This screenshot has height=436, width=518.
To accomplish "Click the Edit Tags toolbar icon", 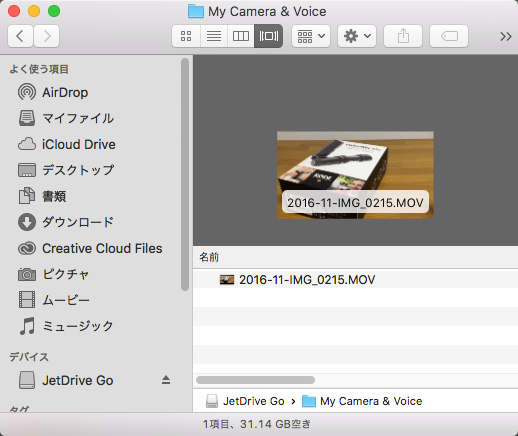I will tap(449, 36).
